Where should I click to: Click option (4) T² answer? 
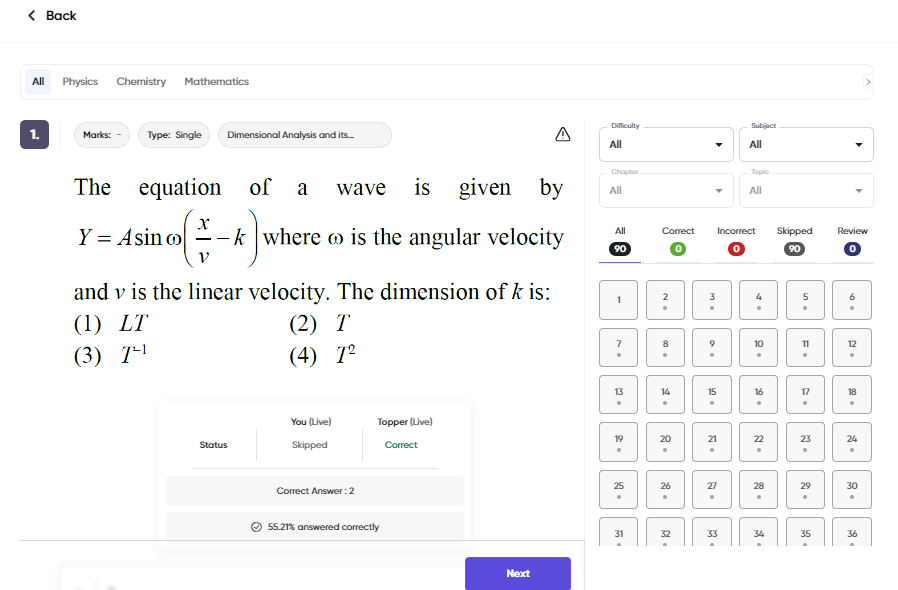pyautogui.click(x=322, y=355)
